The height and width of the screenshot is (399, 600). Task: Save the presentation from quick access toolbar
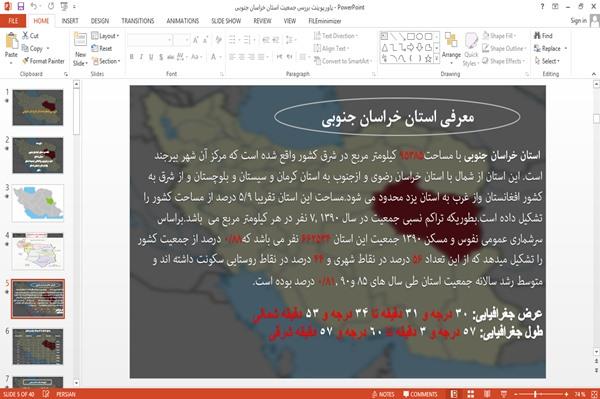pyautogui.click(x=21, y=7)
